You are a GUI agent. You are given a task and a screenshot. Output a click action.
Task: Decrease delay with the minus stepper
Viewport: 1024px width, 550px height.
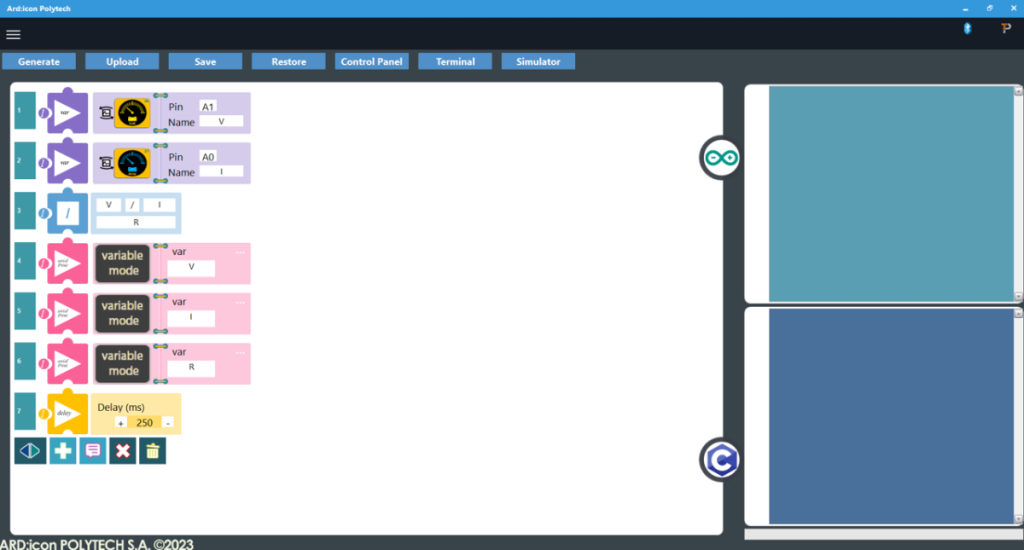coord(167,423)
